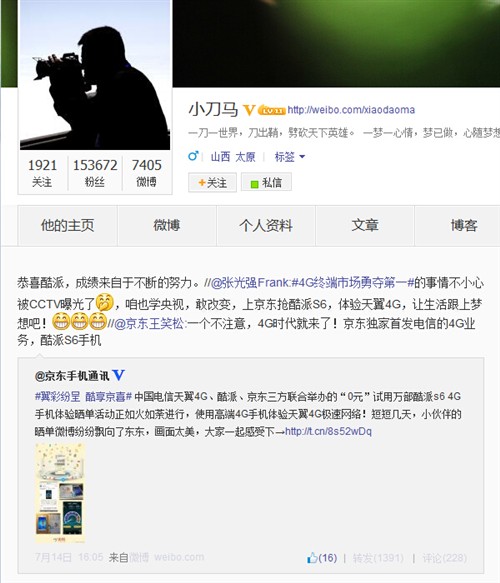This screenshot has width=500, height=583.
Task: Select the 文章 tab
Action: pyautogui.click(x=365, y=225)
